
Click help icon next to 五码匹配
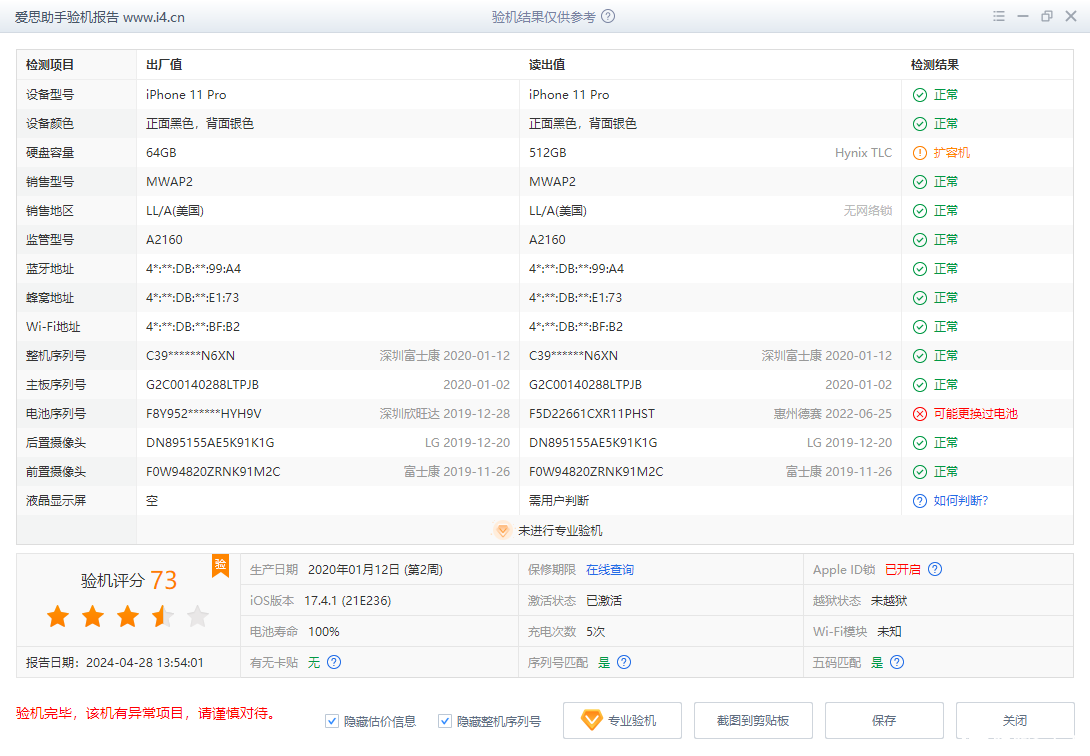click(x=897, y=662)
